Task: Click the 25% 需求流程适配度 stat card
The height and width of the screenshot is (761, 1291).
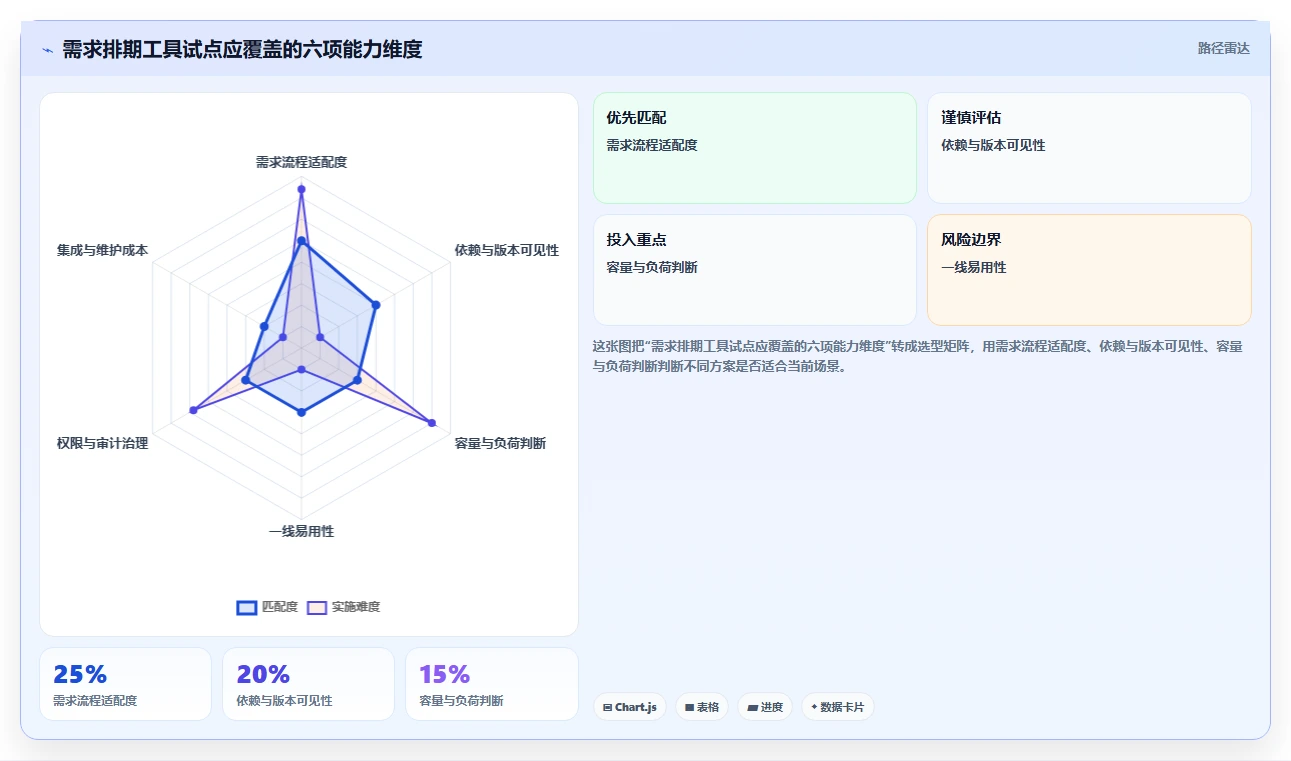Action: pyautogui.click(x=125, y=684)
